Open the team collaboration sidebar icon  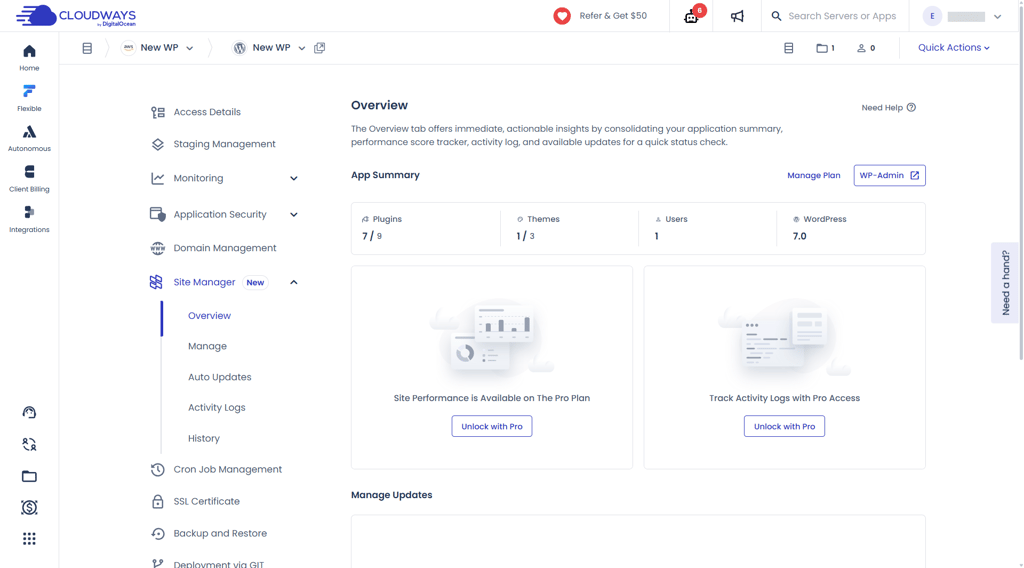coord(29,444)
